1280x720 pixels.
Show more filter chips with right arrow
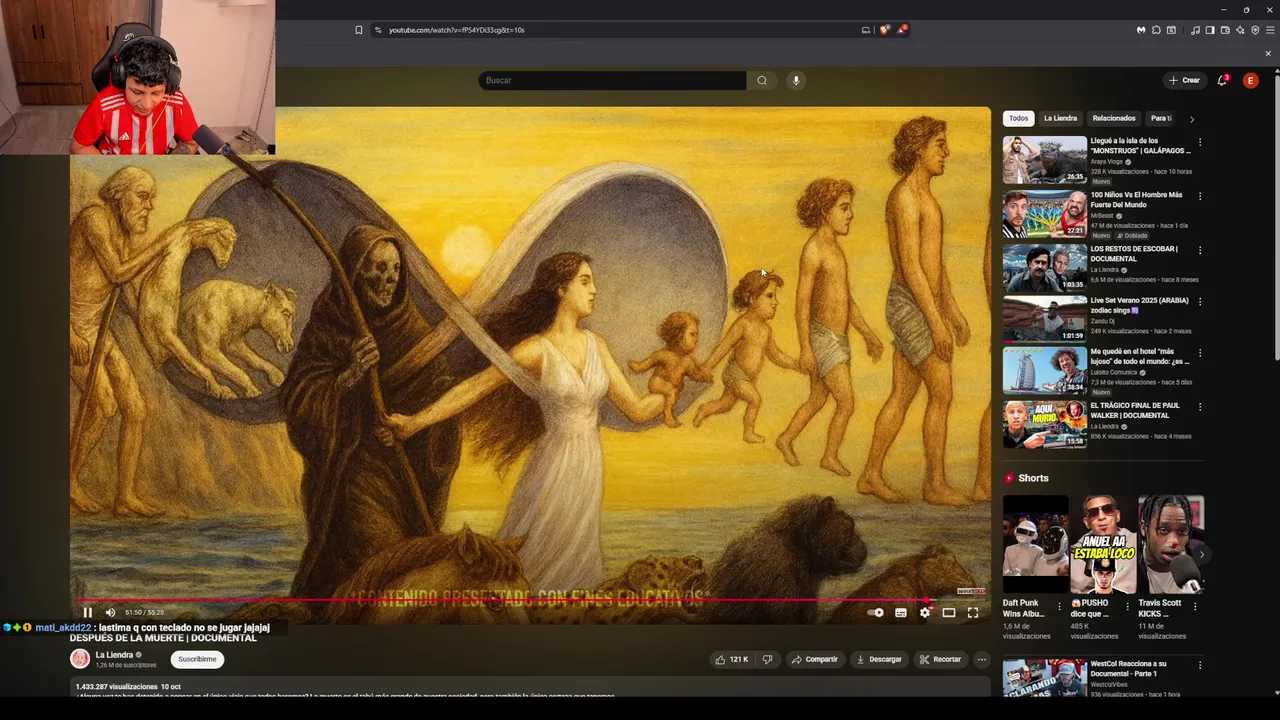tap(1191, 119)
